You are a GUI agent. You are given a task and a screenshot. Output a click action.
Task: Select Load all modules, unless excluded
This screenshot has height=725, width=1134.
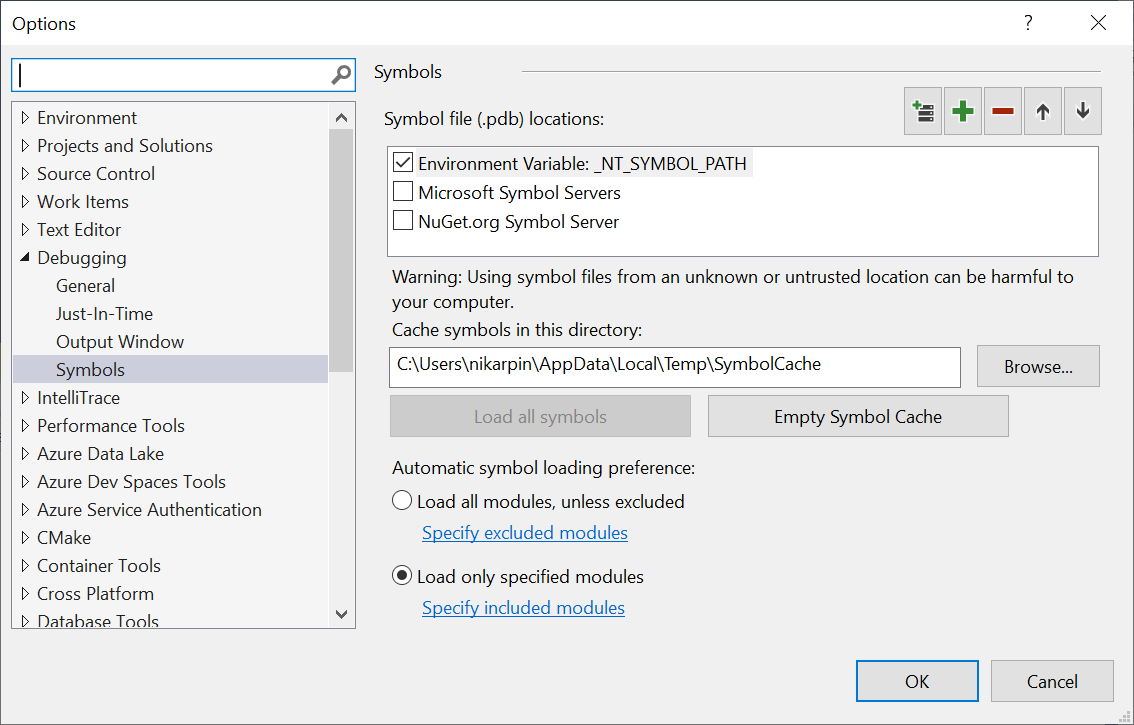tap(402, 501)
